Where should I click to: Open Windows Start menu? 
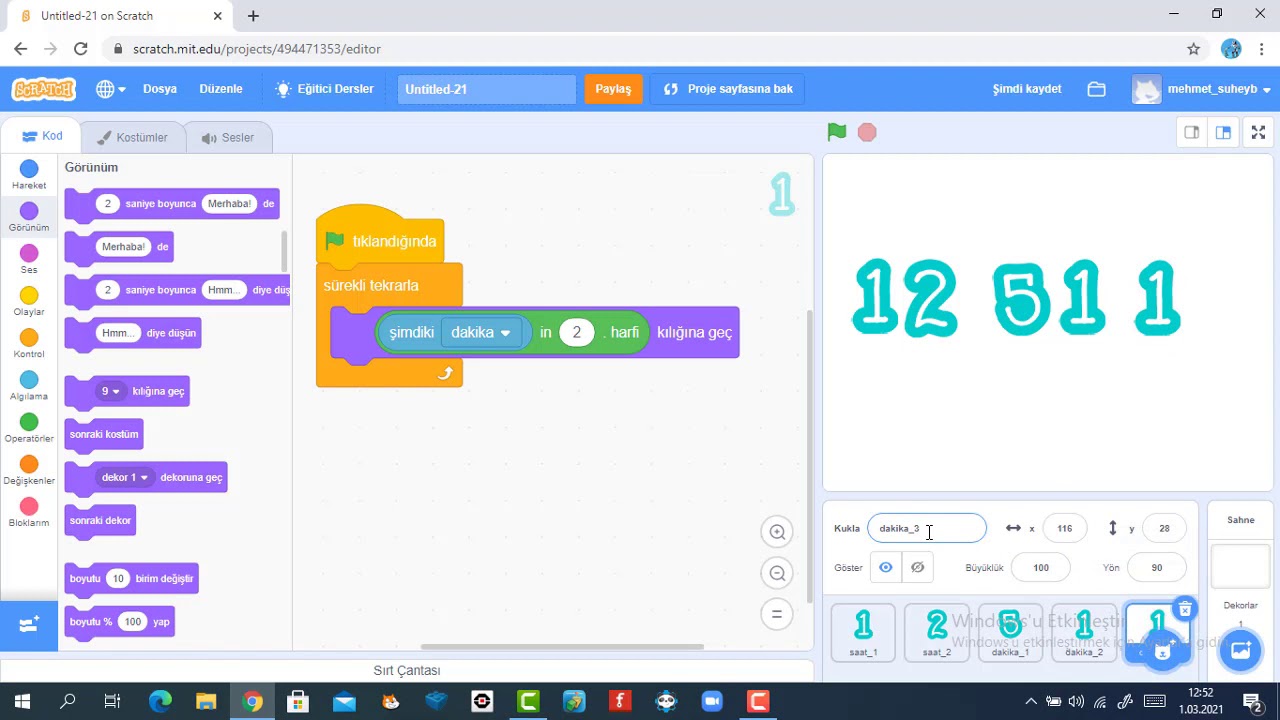pos(22,701)
